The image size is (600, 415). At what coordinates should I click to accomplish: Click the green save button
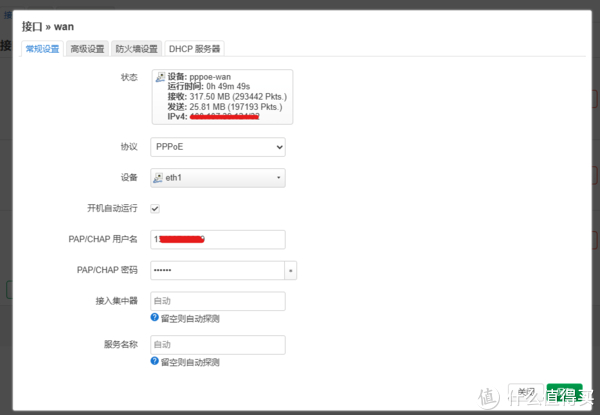click(564, 393)
